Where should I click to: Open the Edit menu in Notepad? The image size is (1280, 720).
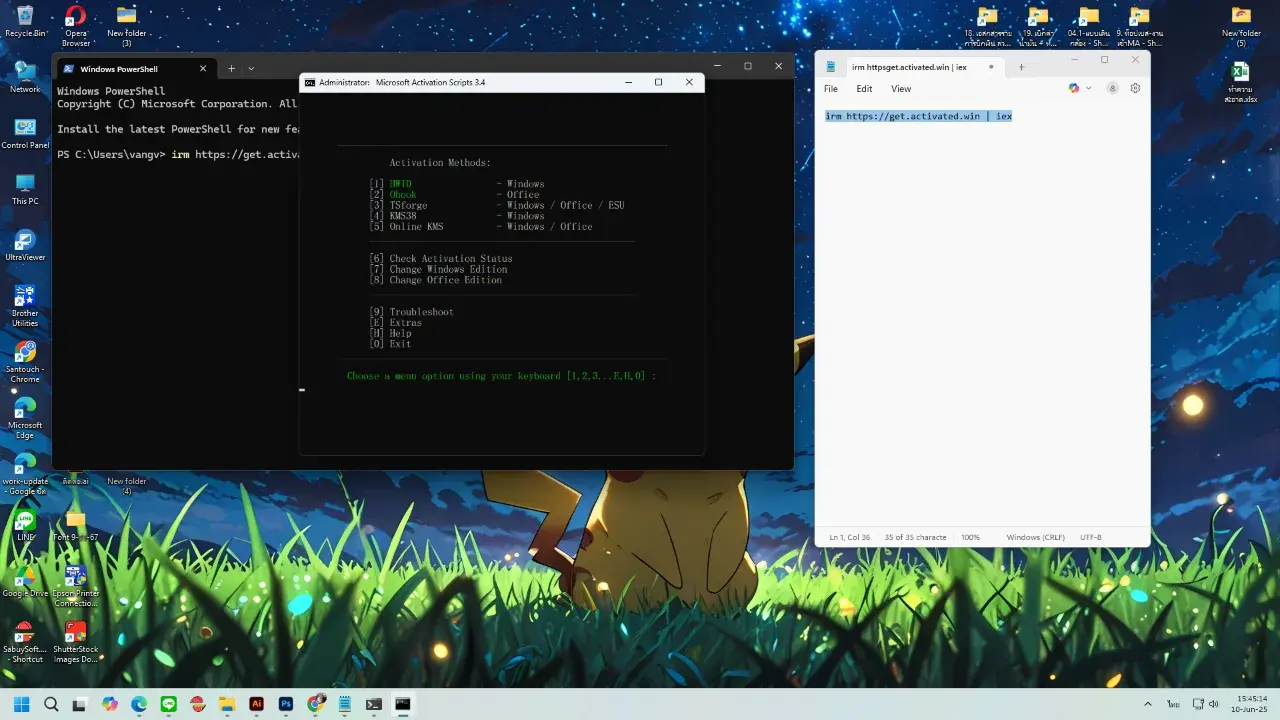864,89
